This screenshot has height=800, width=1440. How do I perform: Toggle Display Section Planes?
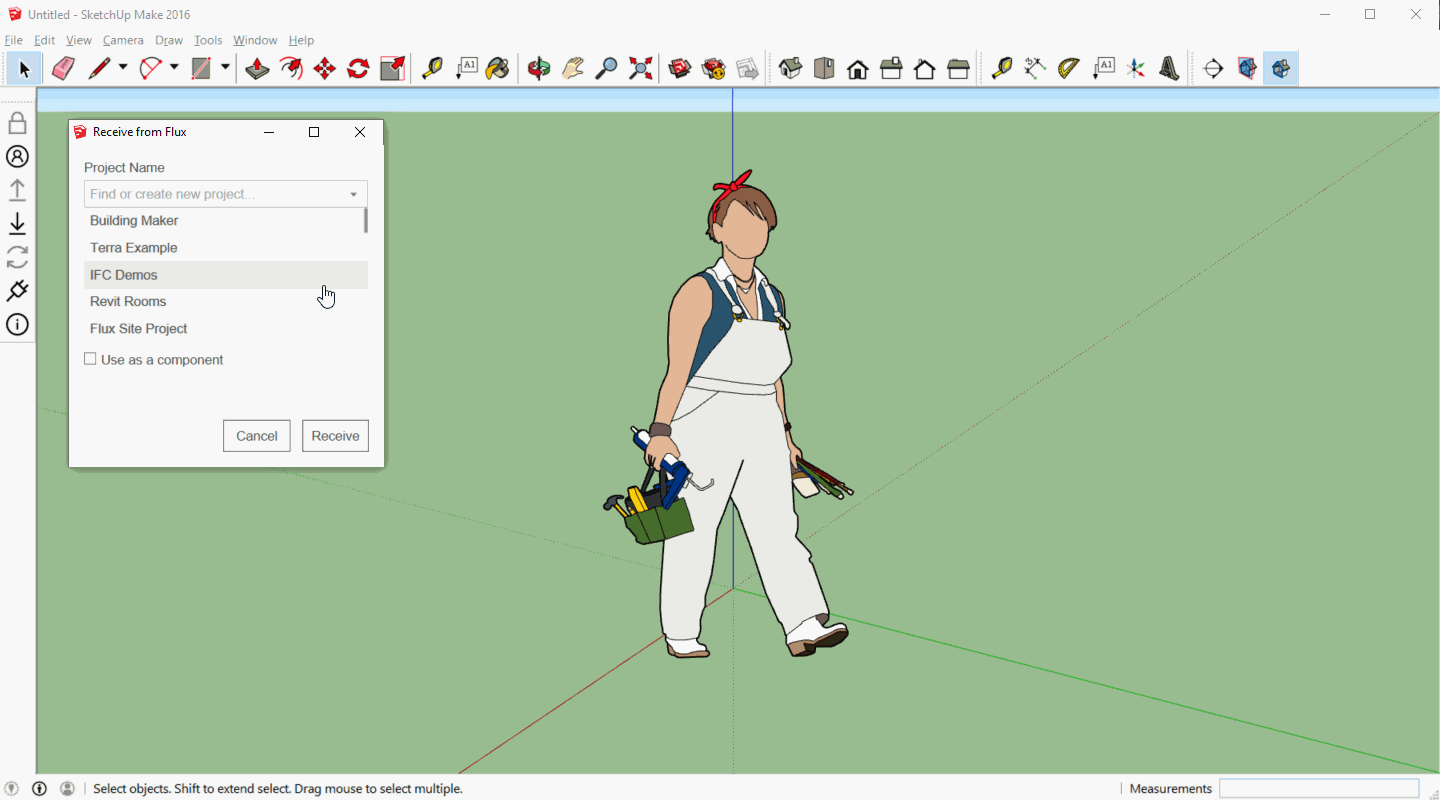[1247, 68]
